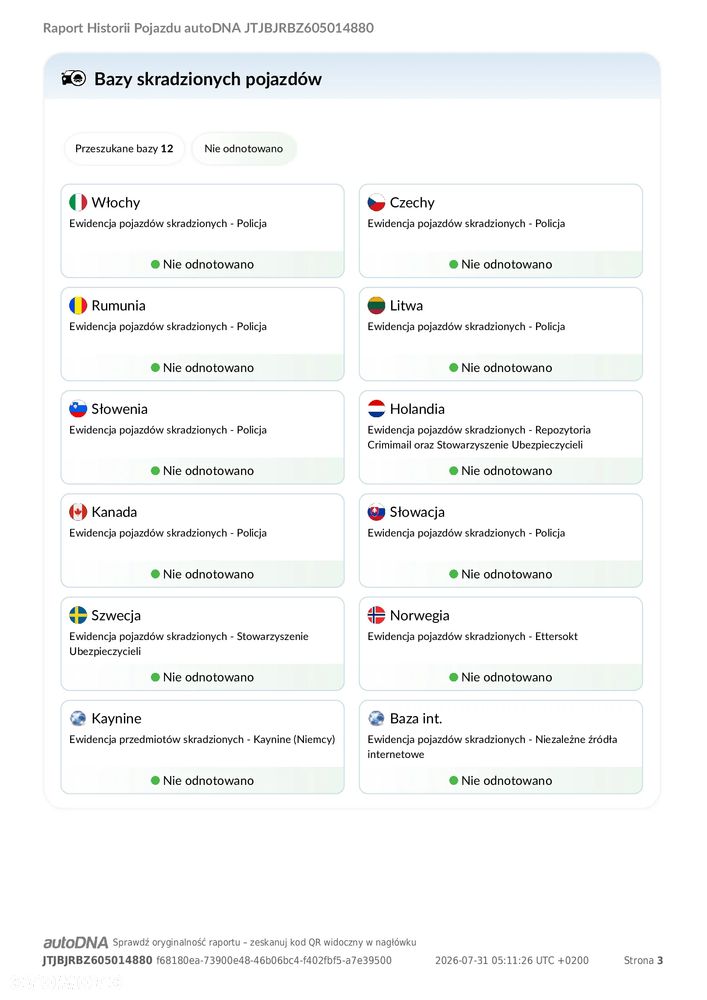Select the globe icon beside Kaynine
The width and height of the screenshot is (707, 1000).
point(78,719)
